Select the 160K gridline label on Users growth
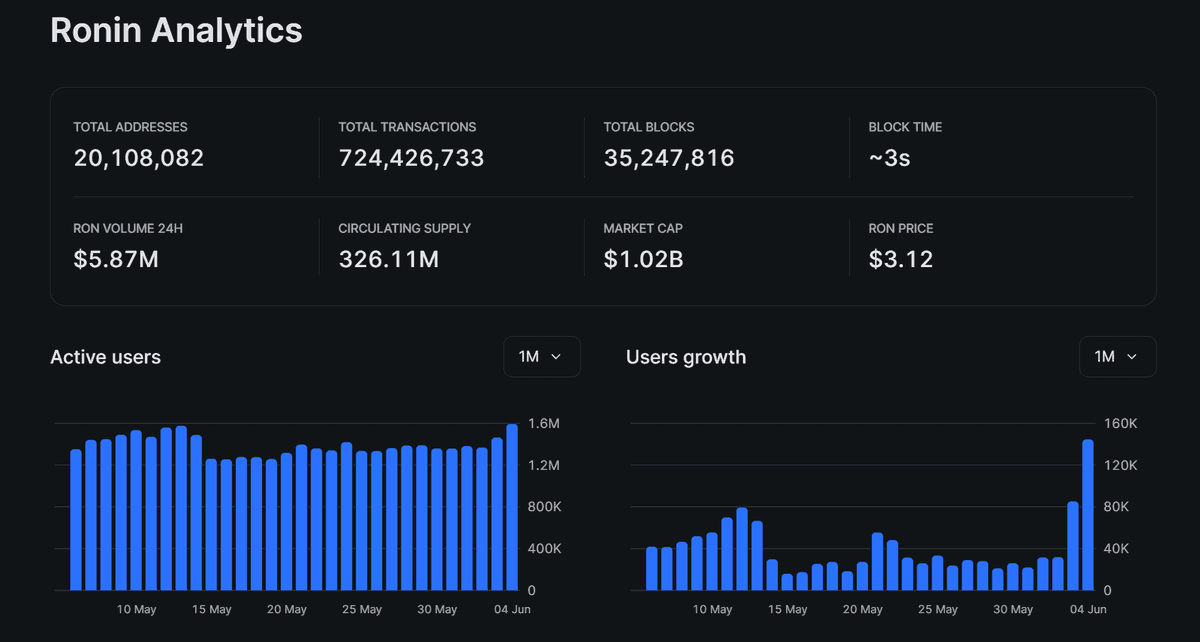This screenshot has height=642, width=1200. 1120,423
